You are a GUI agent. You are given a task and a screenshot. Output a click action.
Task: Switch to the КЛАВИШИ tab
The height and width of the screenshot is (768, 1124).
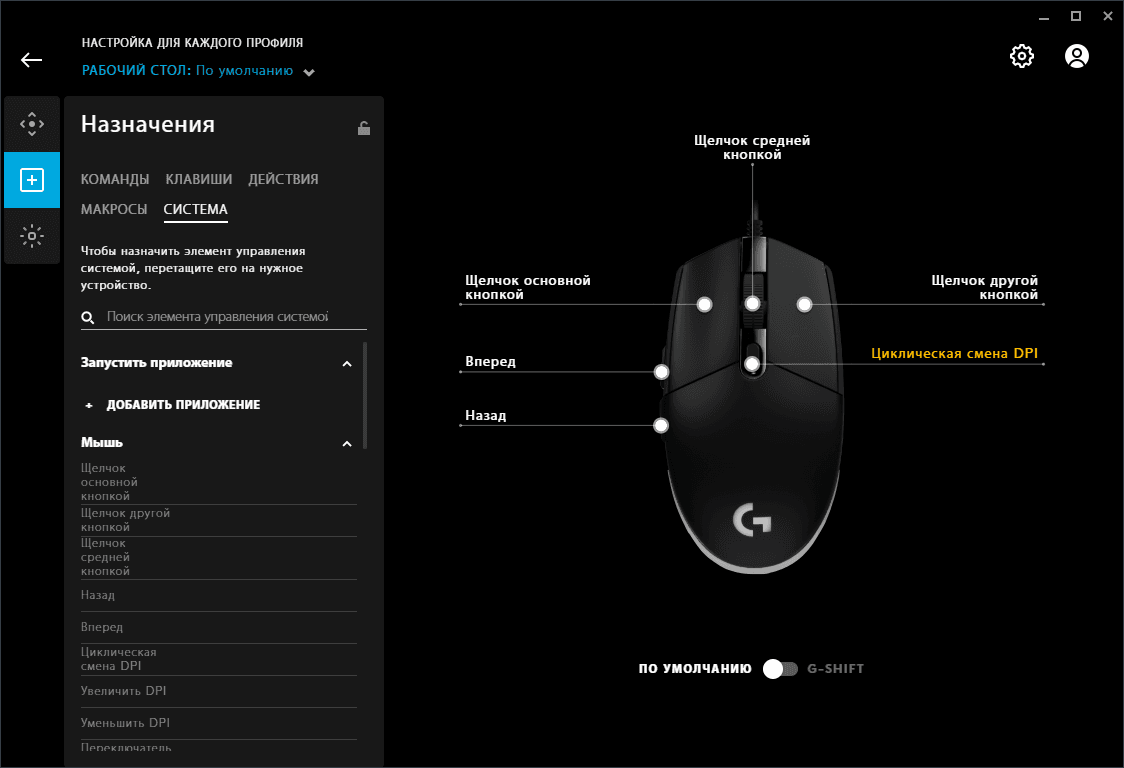pos(199,179)
